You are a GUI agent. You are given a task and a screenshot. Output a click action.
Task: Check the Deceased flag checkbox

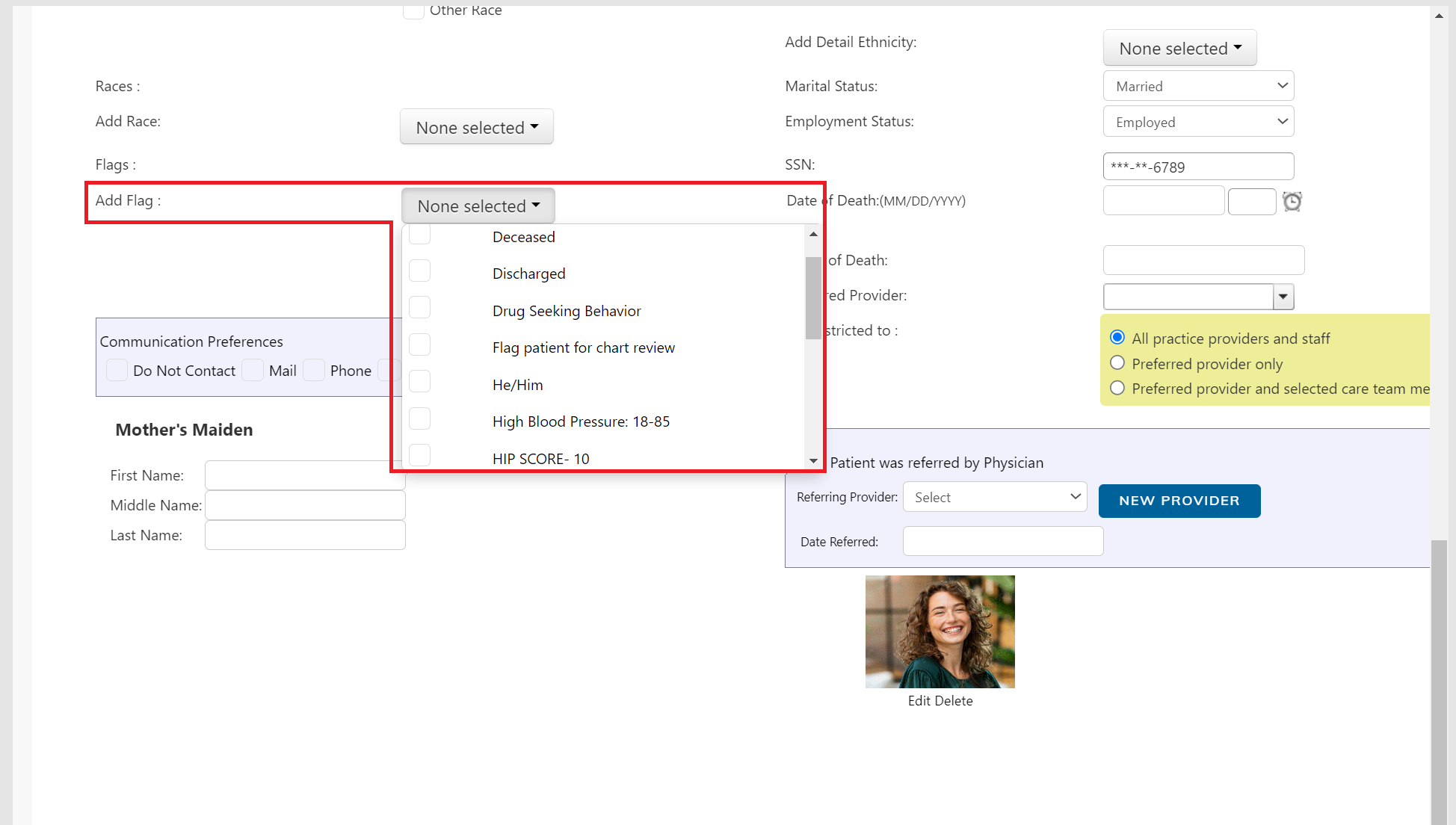[419, 234]
